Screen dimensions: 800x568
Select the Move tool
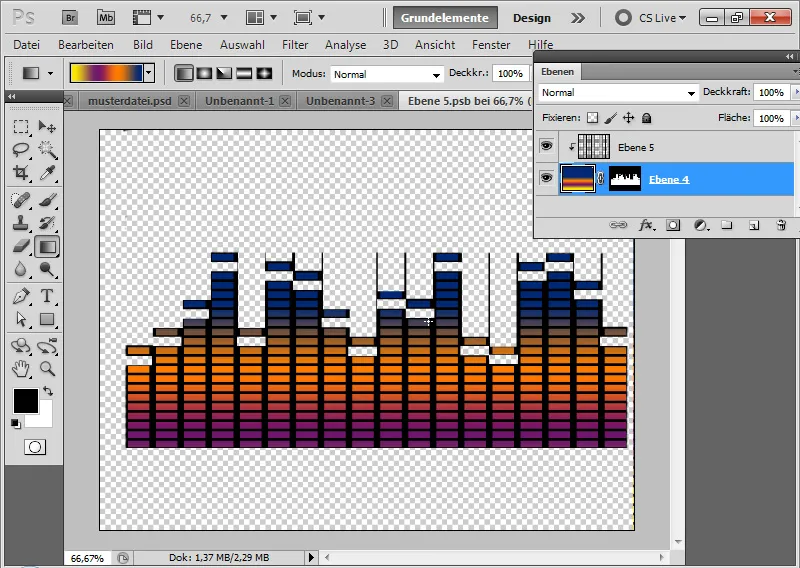pyautogui.click(x=47, y=127)
